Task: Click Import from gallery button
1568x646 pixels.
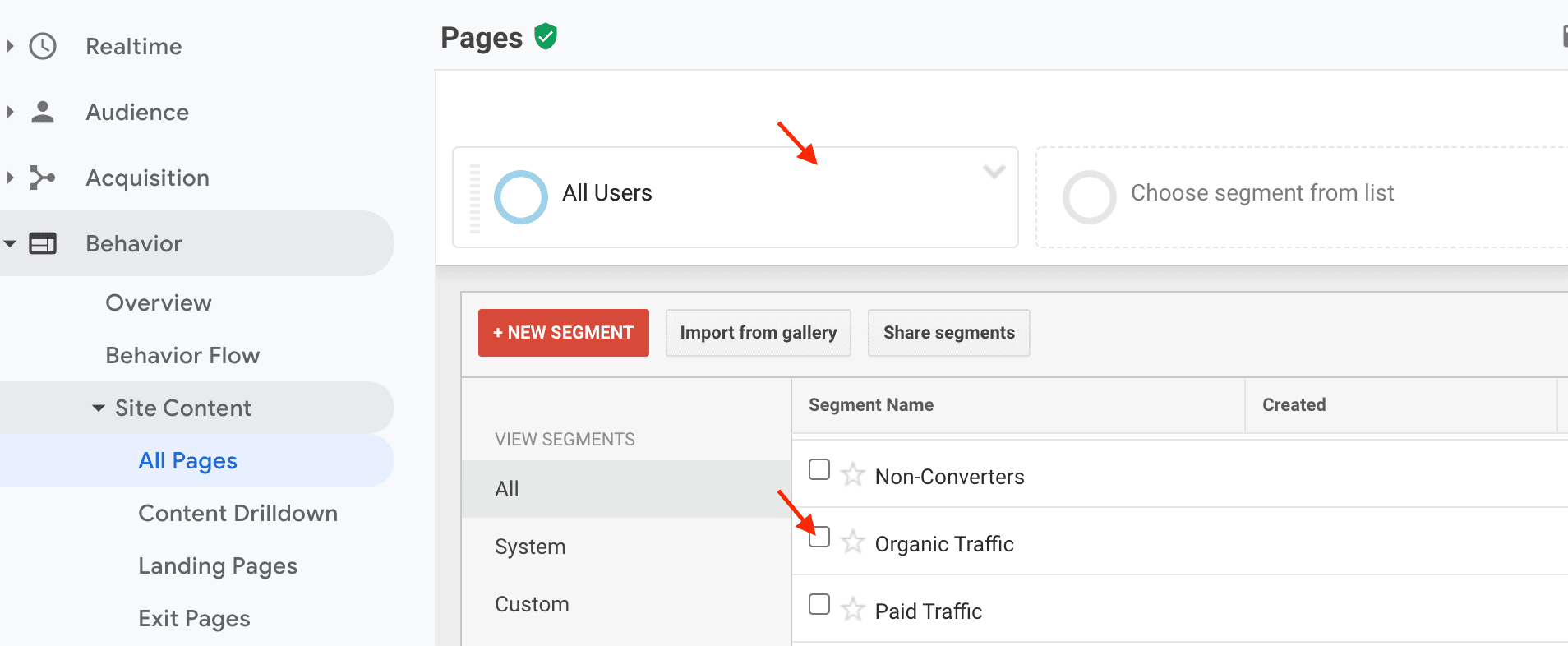Action: click(x=759, y=333)
